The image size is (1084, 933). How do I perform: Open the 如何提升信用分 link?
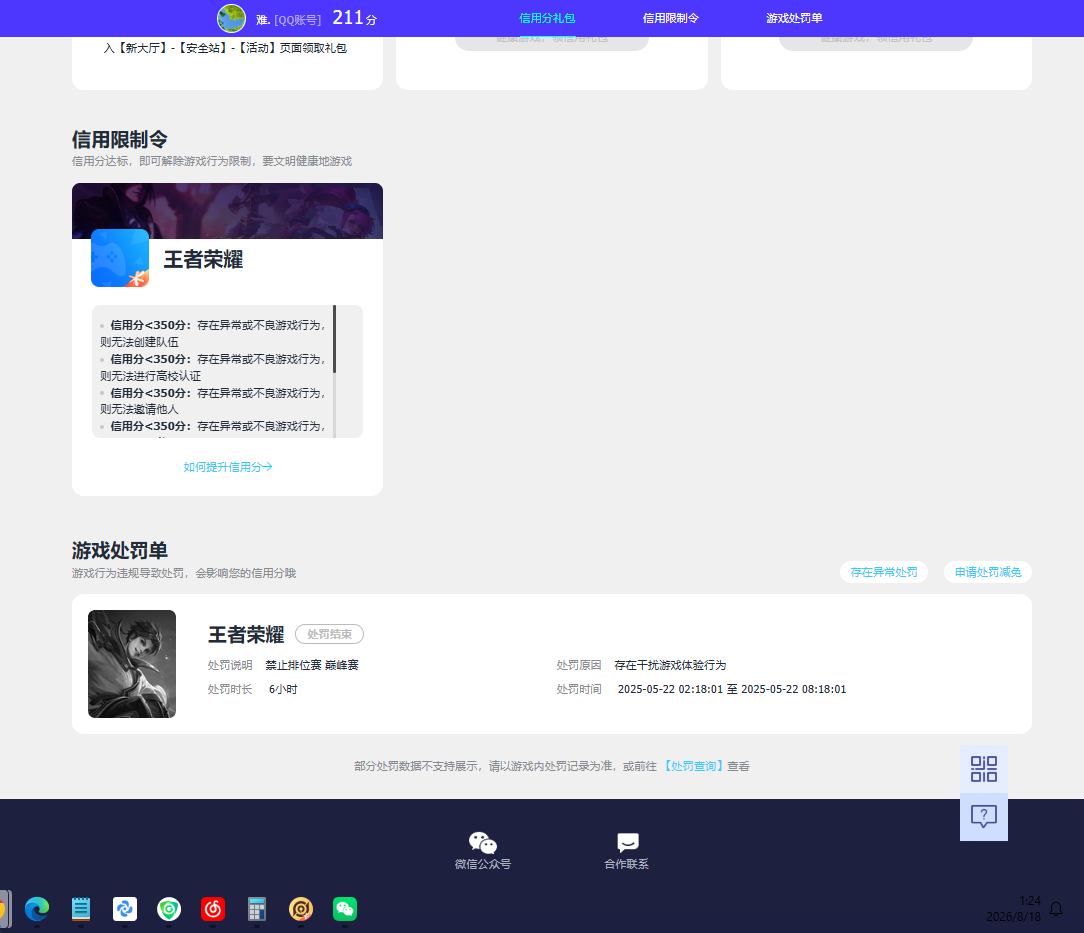click(x=227, y=467)
